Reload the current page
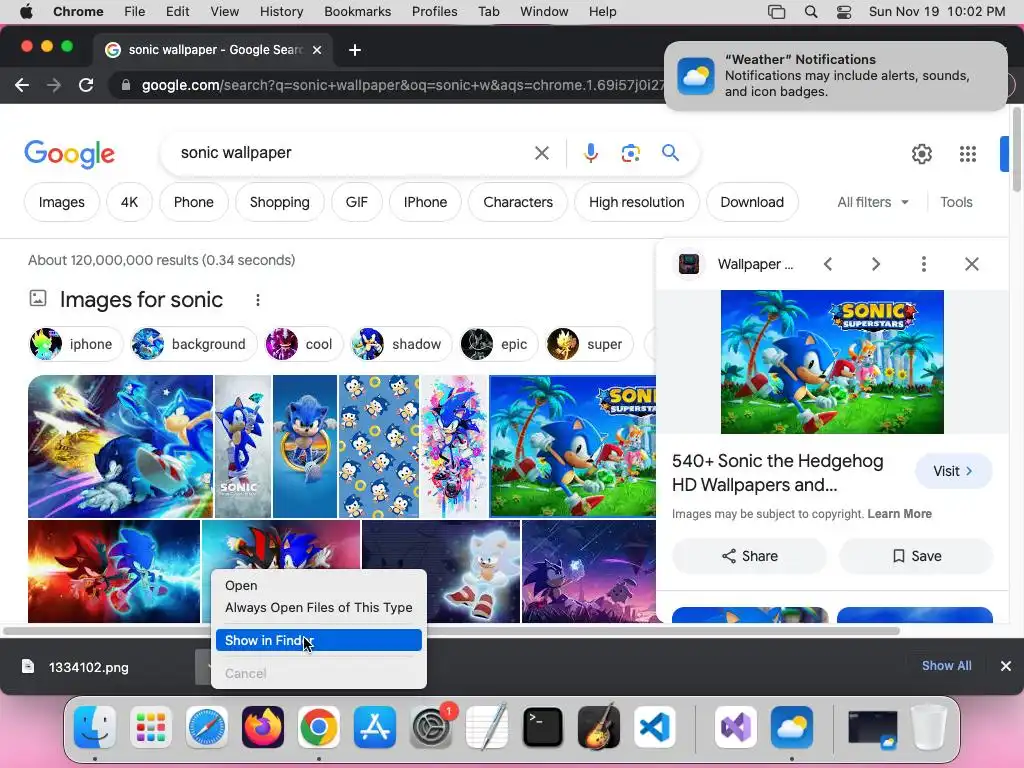The width and height of the screenshot is (1024, 768). pos(86,85)
